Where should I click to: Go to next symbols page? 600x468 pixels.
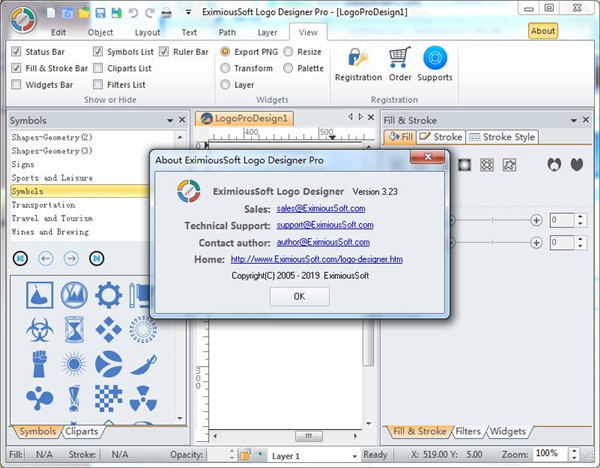click(x=71, y=259)
